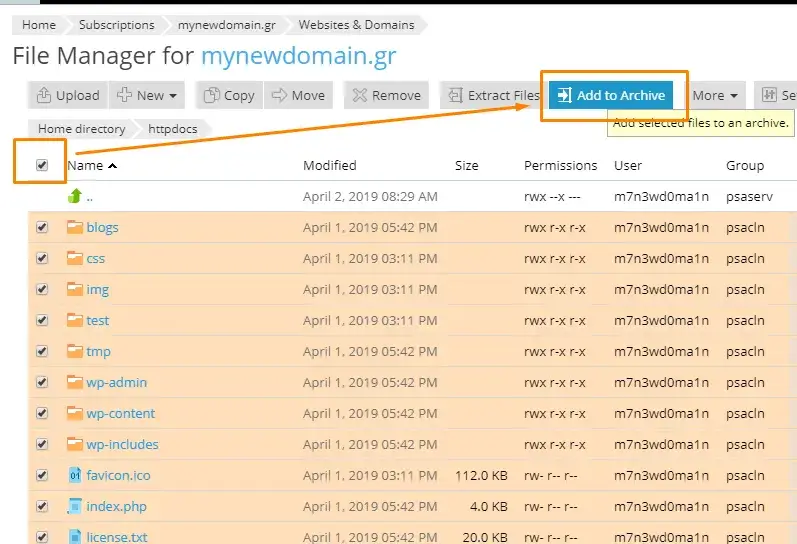The height and width of the screenshot is (544, 797).
Task: Click the Permissions column header
Action: [x=561, y=165]
